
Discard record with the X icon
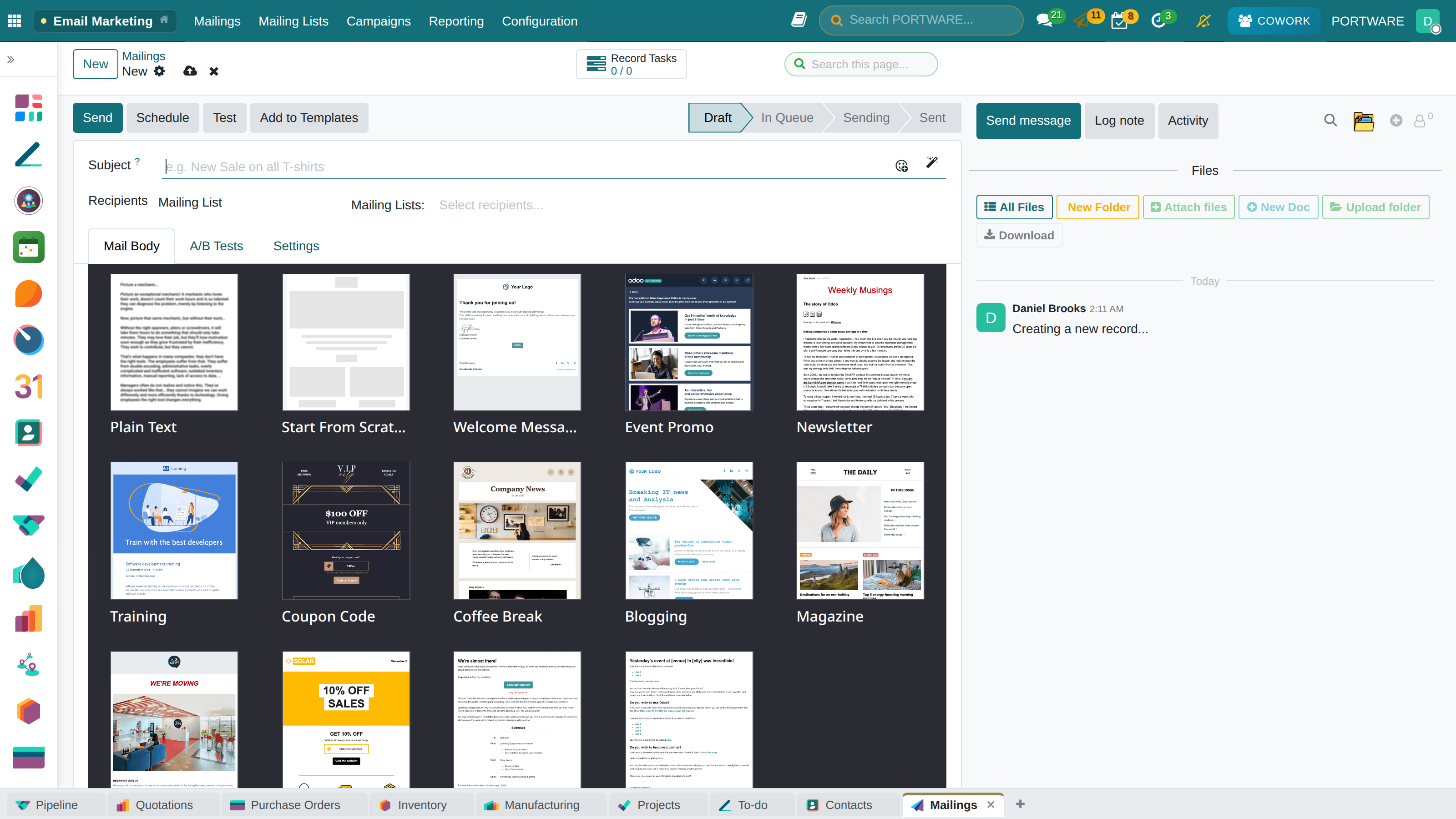pos(214,71)
